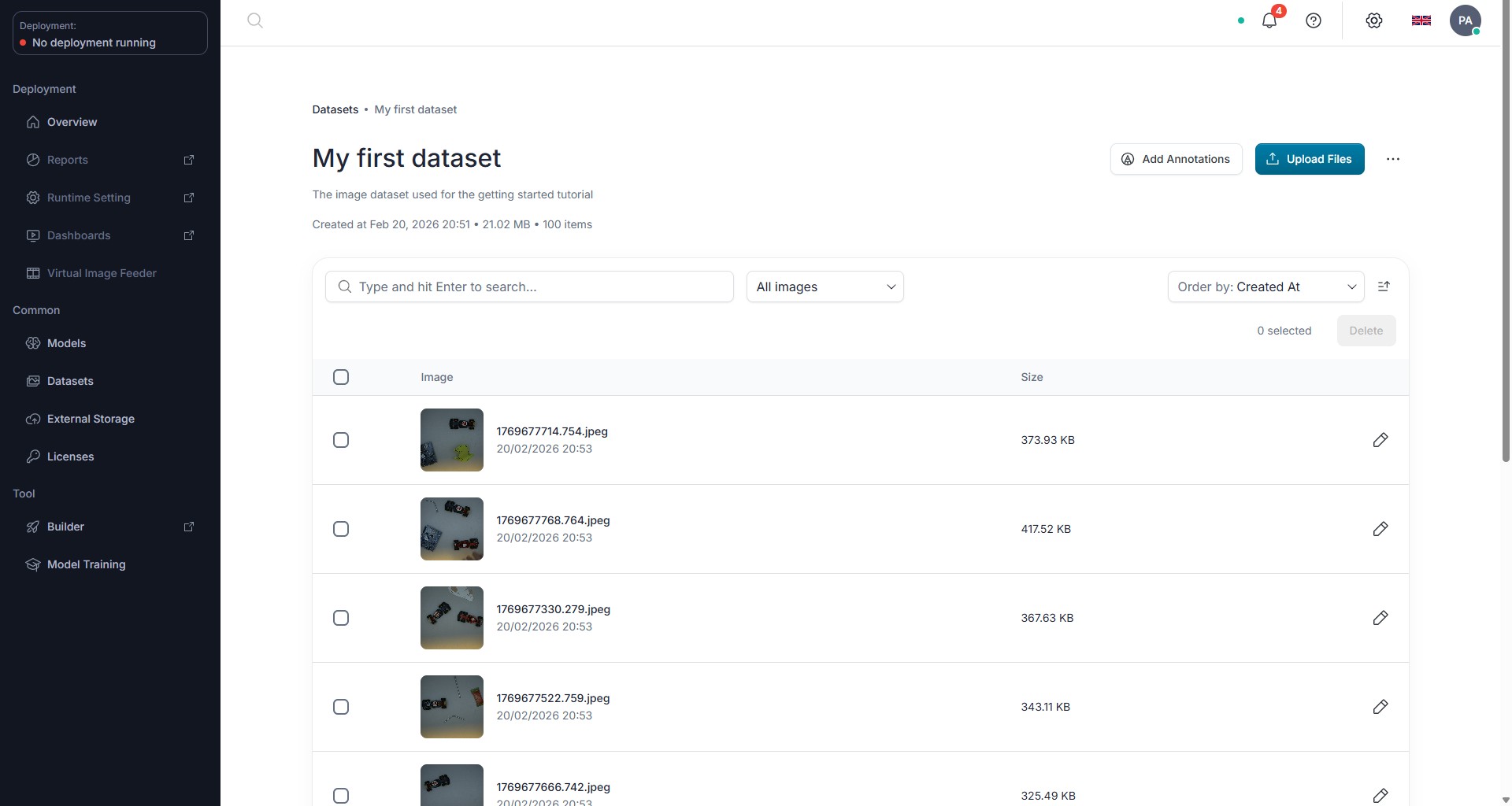Go to Datasets in sidebar

[110, 381]
